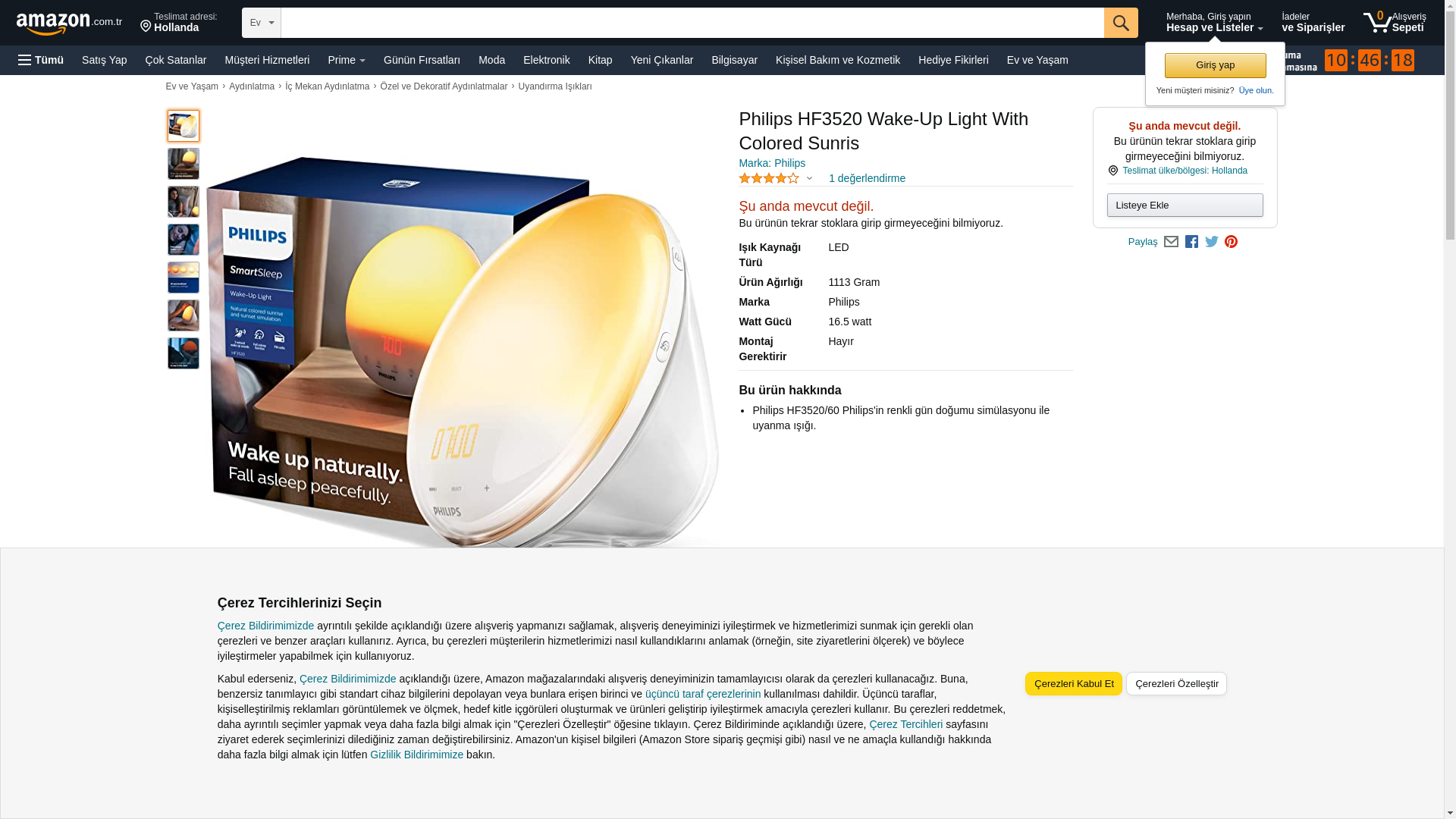This screenshot has height=819, width=1456.
Task: Expand the star rating breakdown chevron
Action: tap(809, 179)
